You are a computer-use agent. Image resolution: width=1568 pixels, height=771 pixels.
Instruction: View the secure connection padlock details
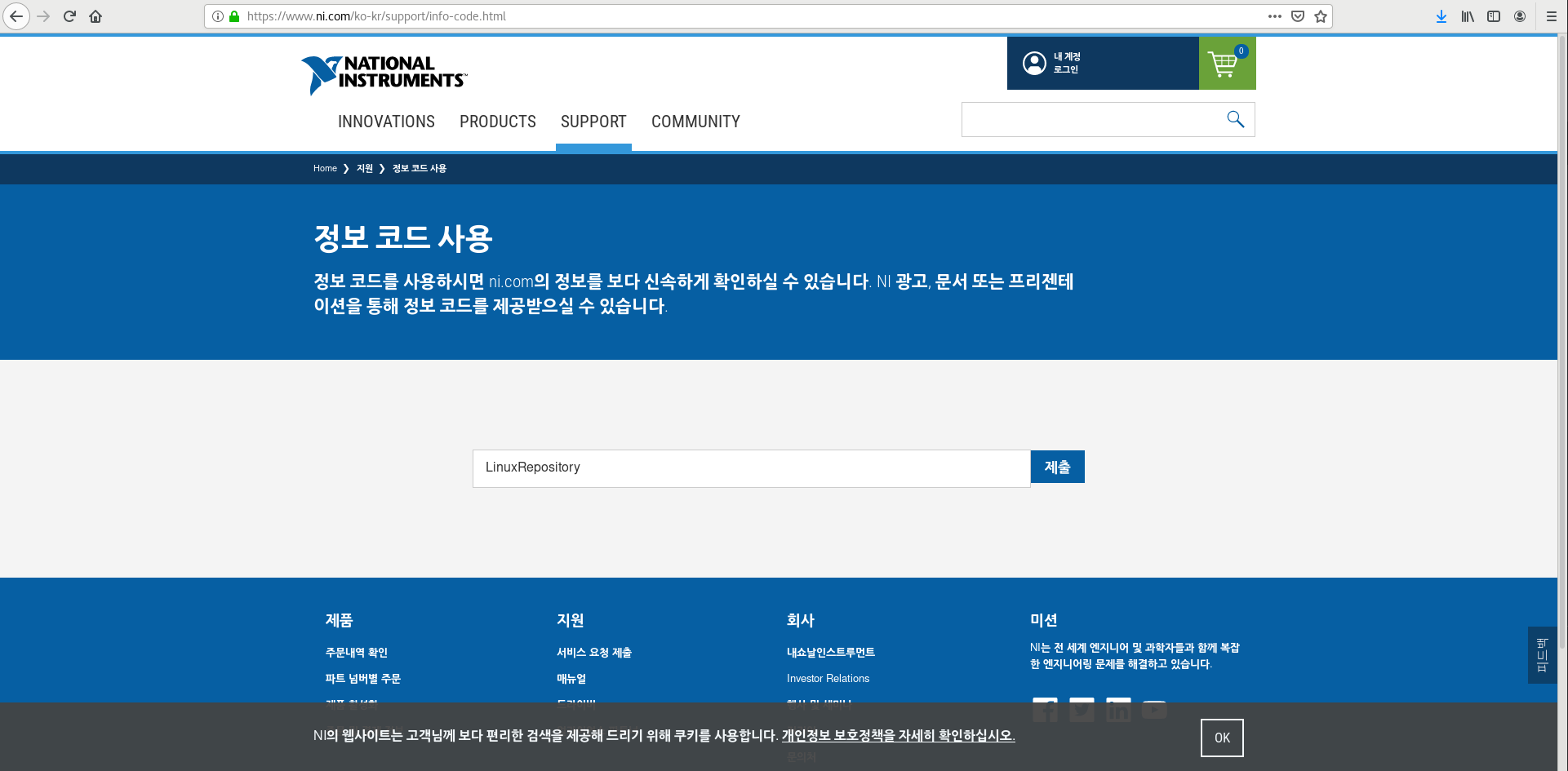click(x=234, y=16)
